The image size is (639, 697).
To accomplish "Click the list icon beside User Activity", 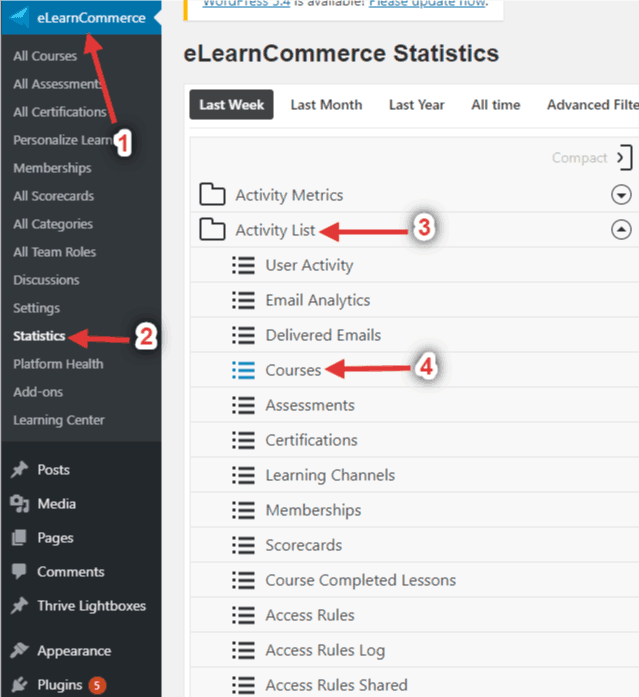I will (244, 265).
